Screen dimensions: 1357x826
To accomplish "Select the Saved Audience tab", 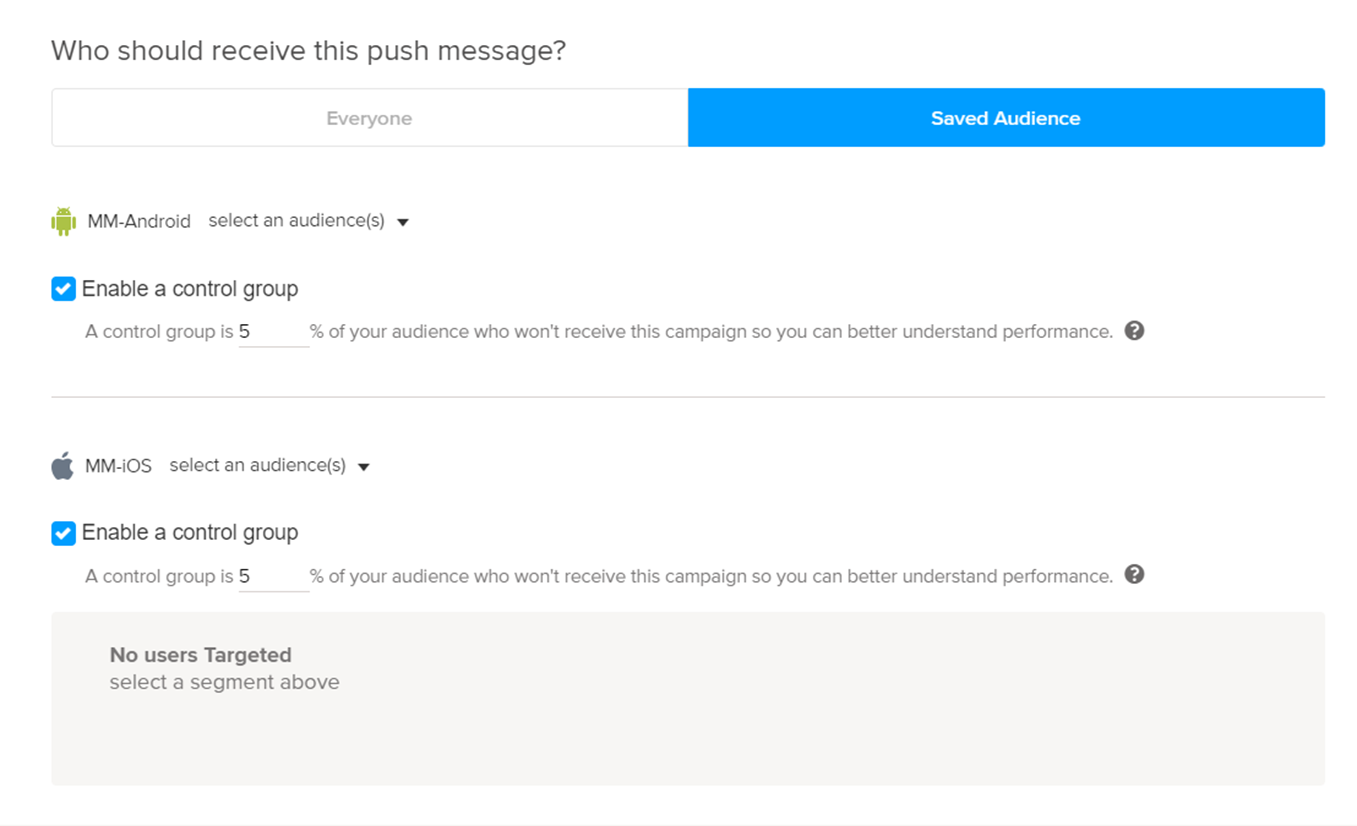I will (1006, 118).
